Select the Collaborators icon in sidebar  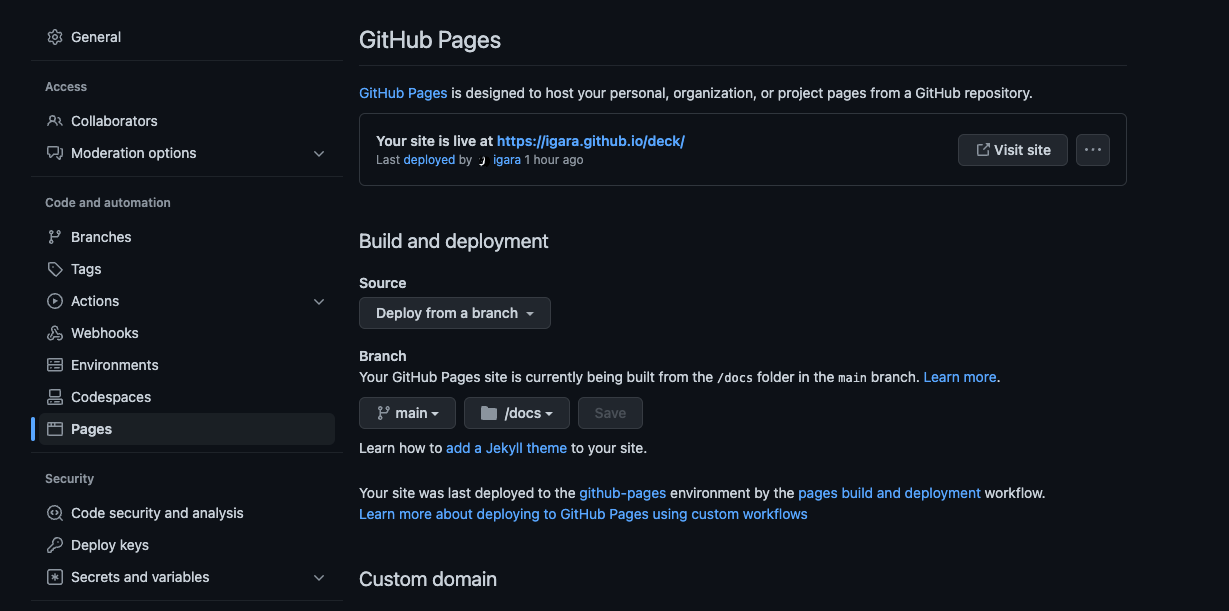point(53,120)
